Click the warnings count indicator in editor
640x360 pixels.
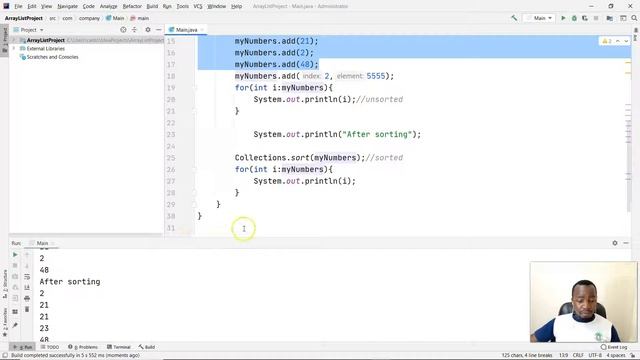pyautogui.click(x=607, y=41)
